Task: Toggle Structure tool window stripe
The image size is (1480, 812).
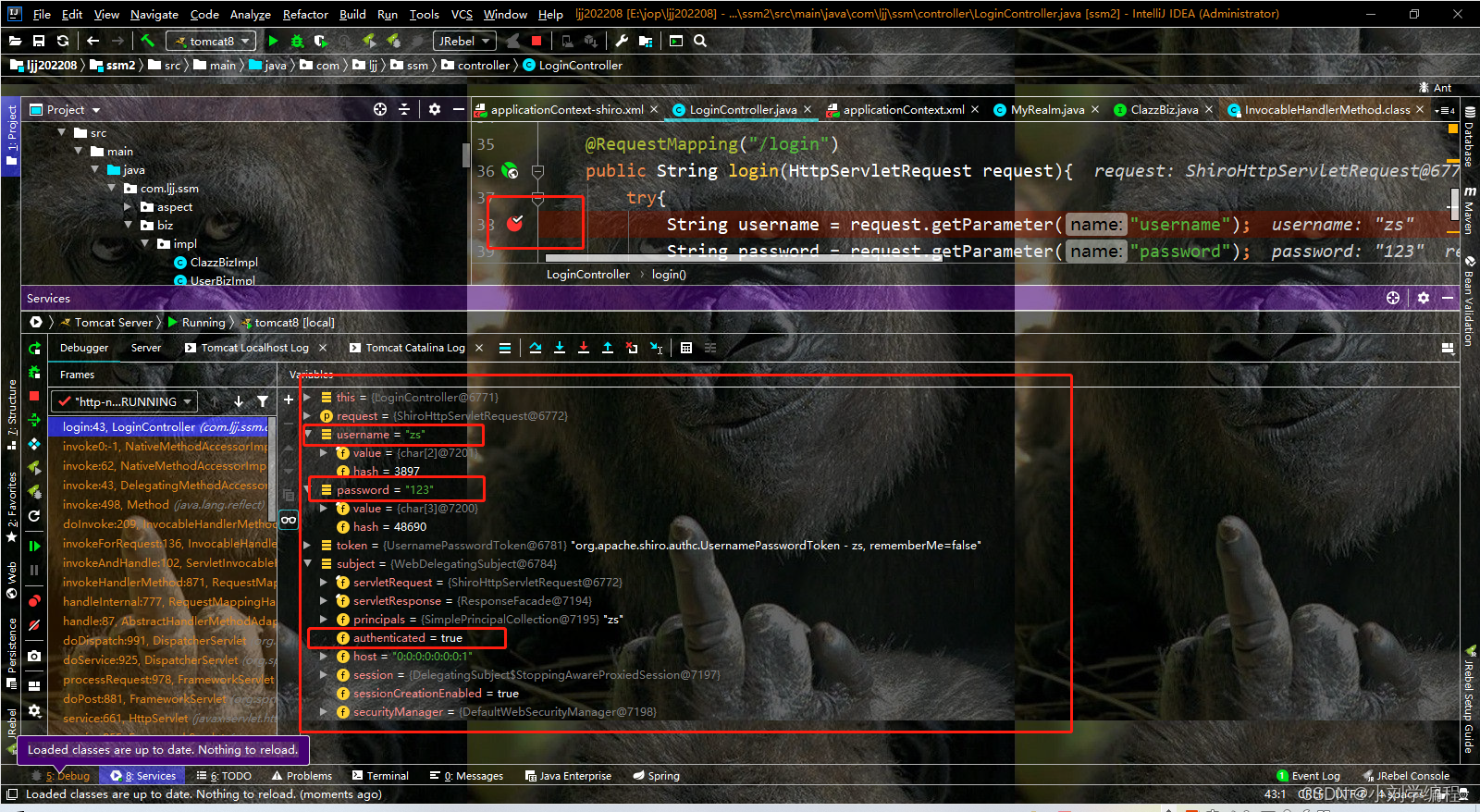Action: click(11, 413)
